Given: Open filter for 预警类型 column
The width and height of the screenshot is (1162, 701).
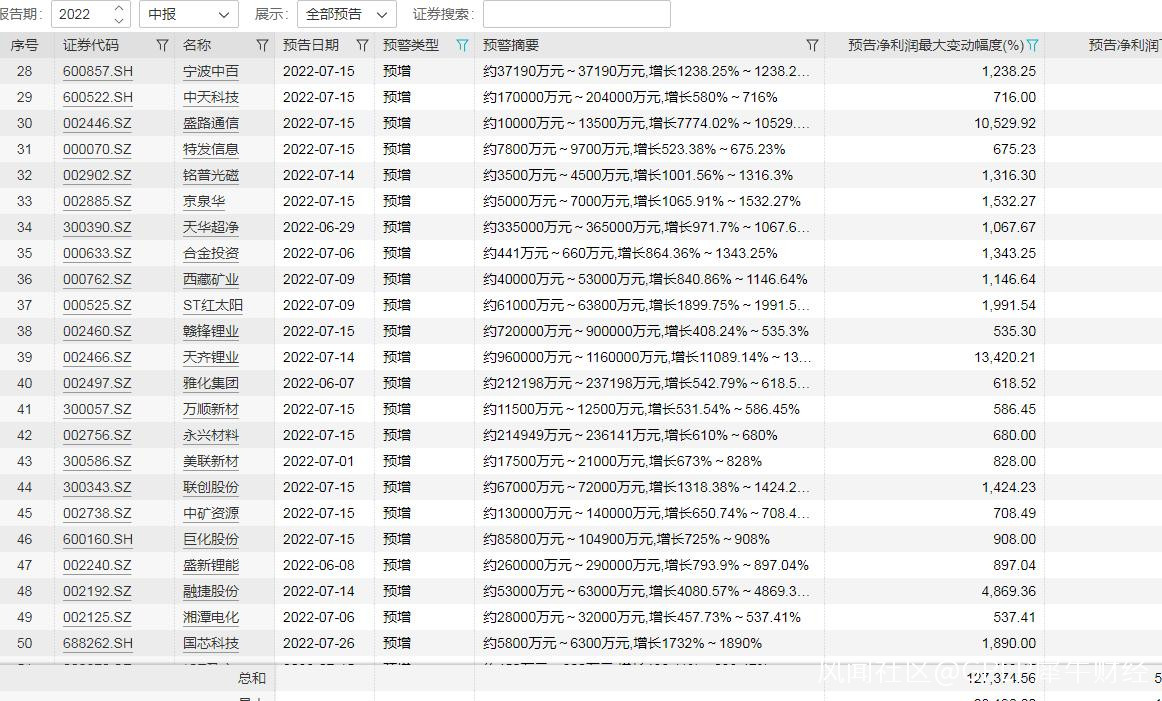Looking at the screenshot, I should pyautogui.click(x=462, y=45).
